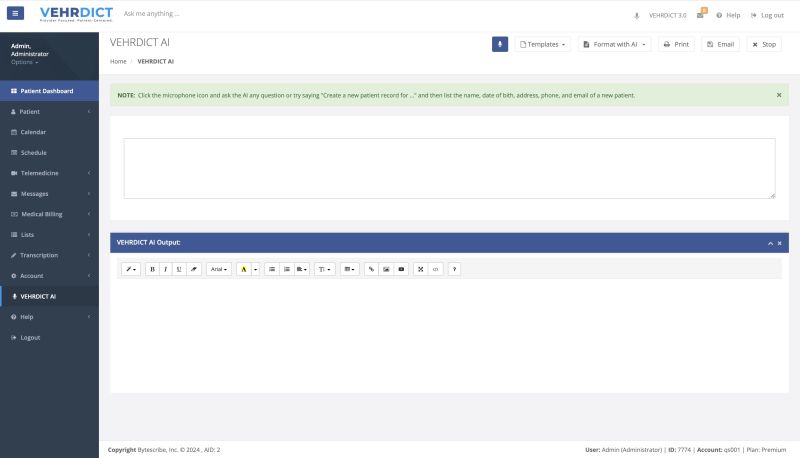Click the insert picture icon
Image resolution: width=800 pixels, height=458 pixels.
click(x=386, y=269)
